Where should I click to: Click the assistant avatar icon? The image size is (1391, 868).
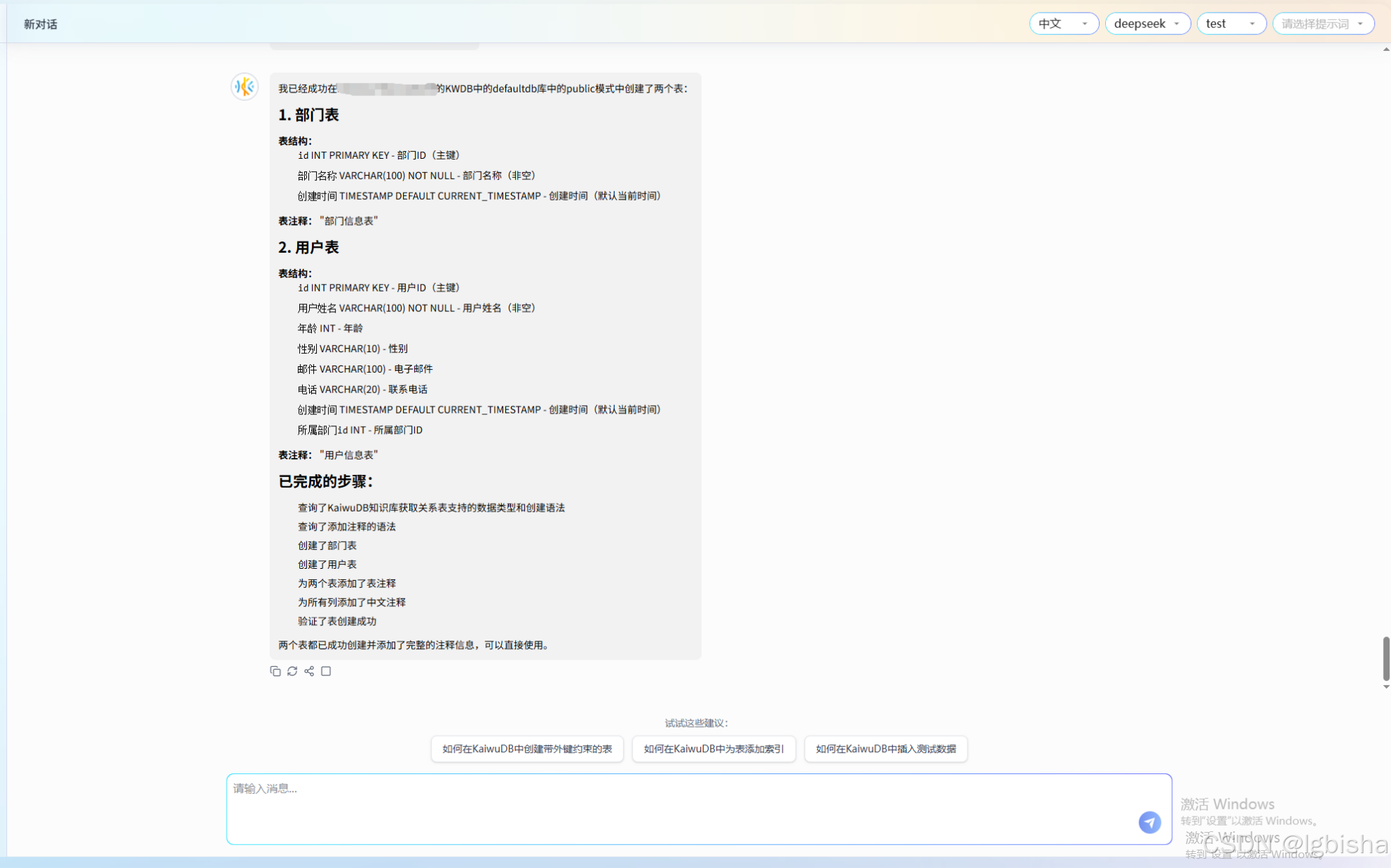(x=245, y=87)
